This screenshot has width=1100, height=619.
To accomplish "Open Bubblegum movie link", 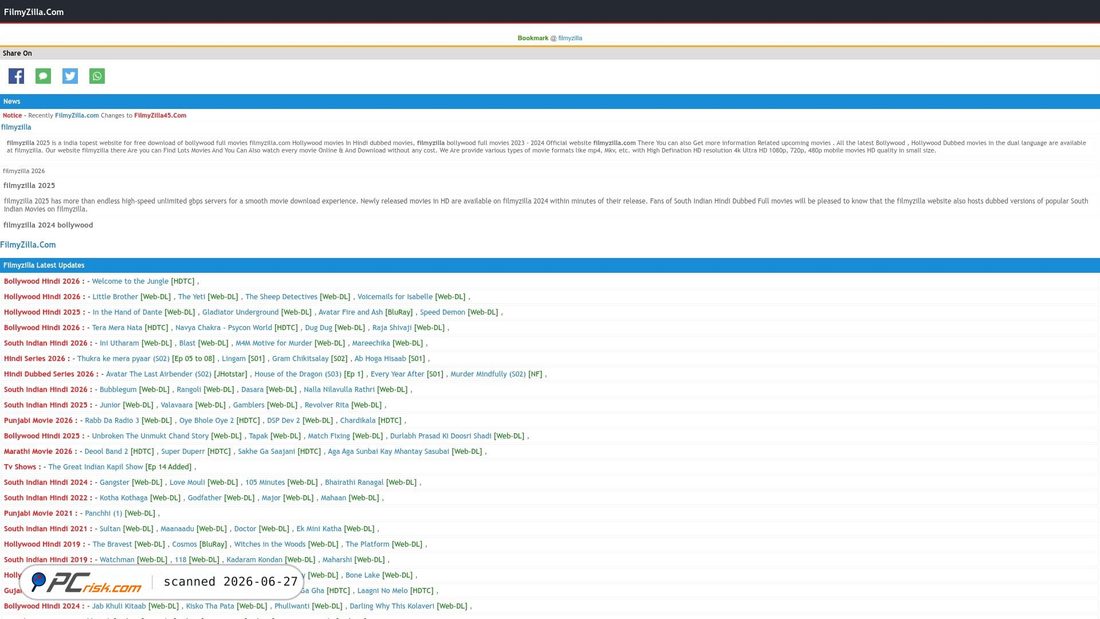I will (116, 390).
